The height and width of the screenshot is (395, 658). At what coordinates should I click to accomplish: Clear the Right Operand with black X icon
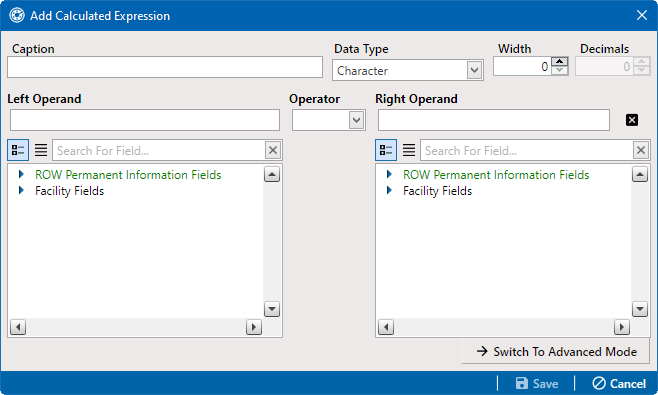click(x=632, y=120)
